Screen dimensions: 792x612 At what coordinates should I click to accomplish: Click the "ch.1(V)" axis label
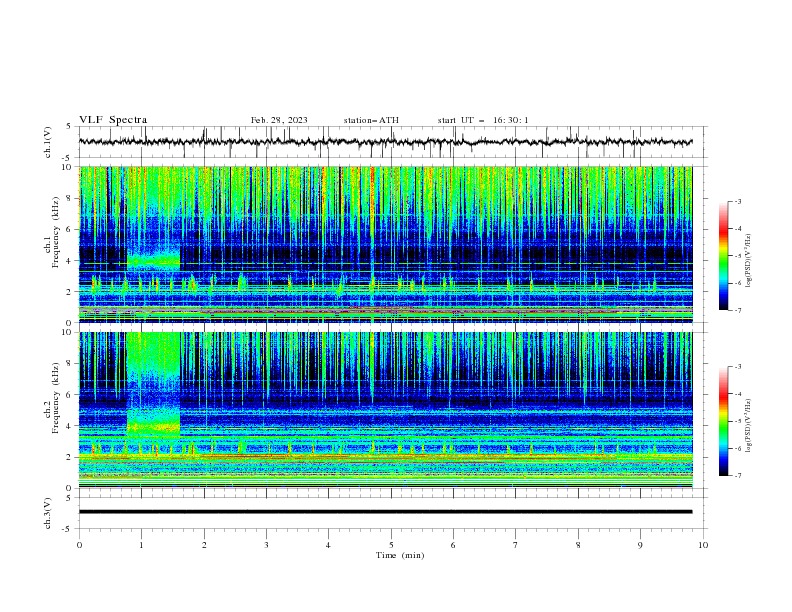(x=47, y=142)
